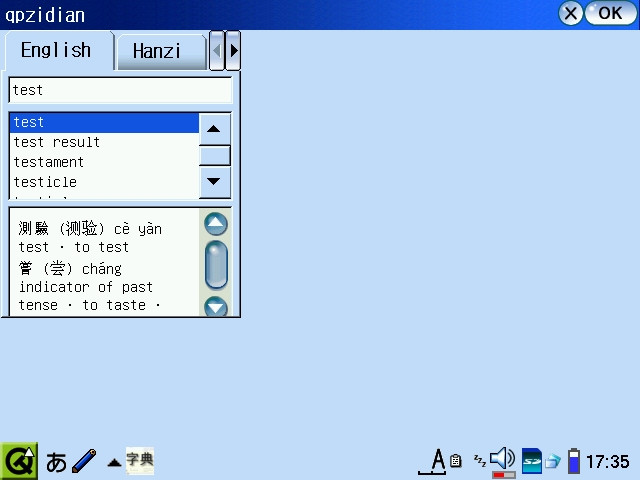The image size is (640, 480).
Task: Click the dictionary app taskbar icon
Action: (140, 460)
